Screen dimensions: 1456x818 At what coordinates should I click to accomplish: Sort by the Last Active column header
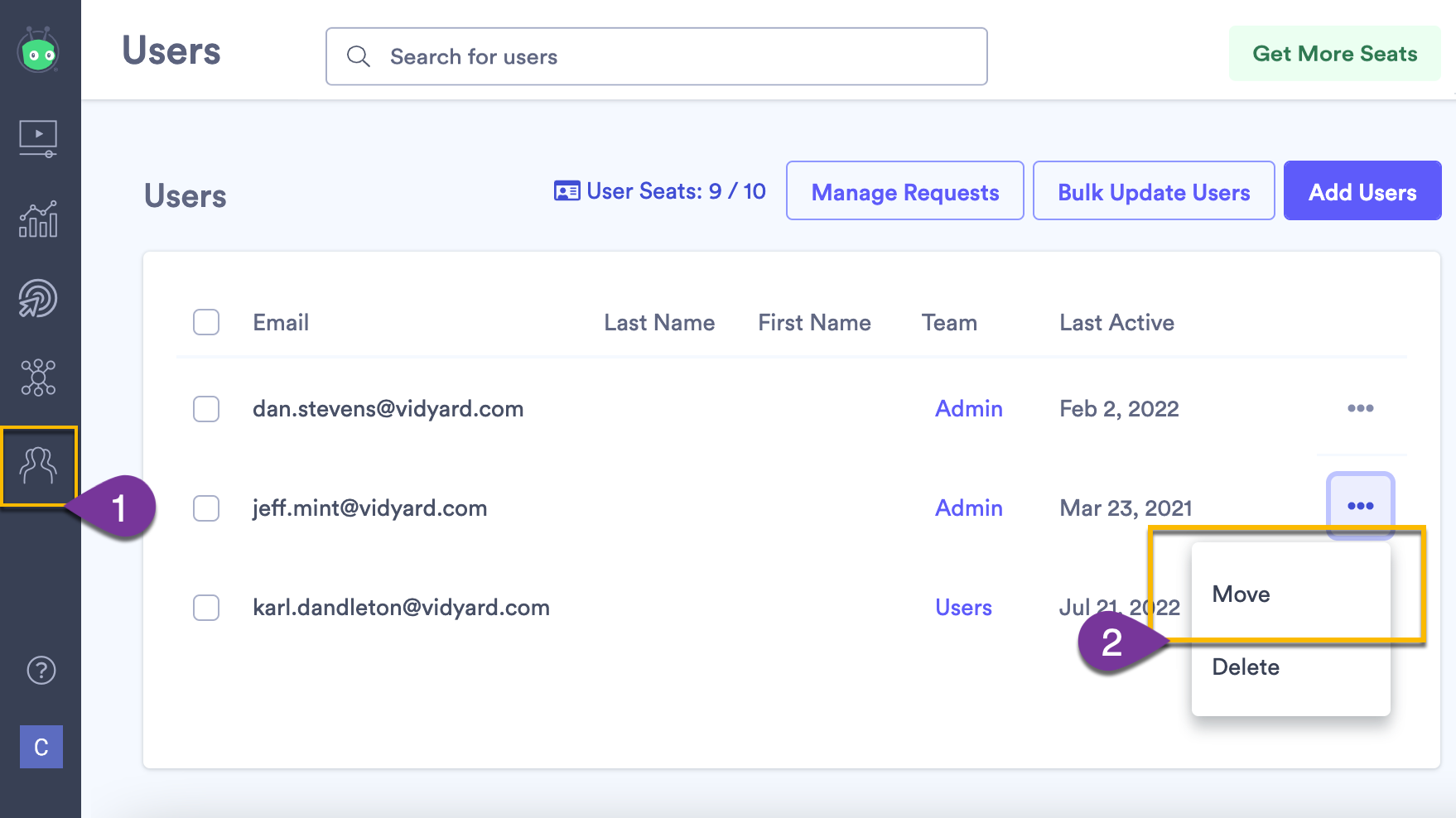[1116, 323]
